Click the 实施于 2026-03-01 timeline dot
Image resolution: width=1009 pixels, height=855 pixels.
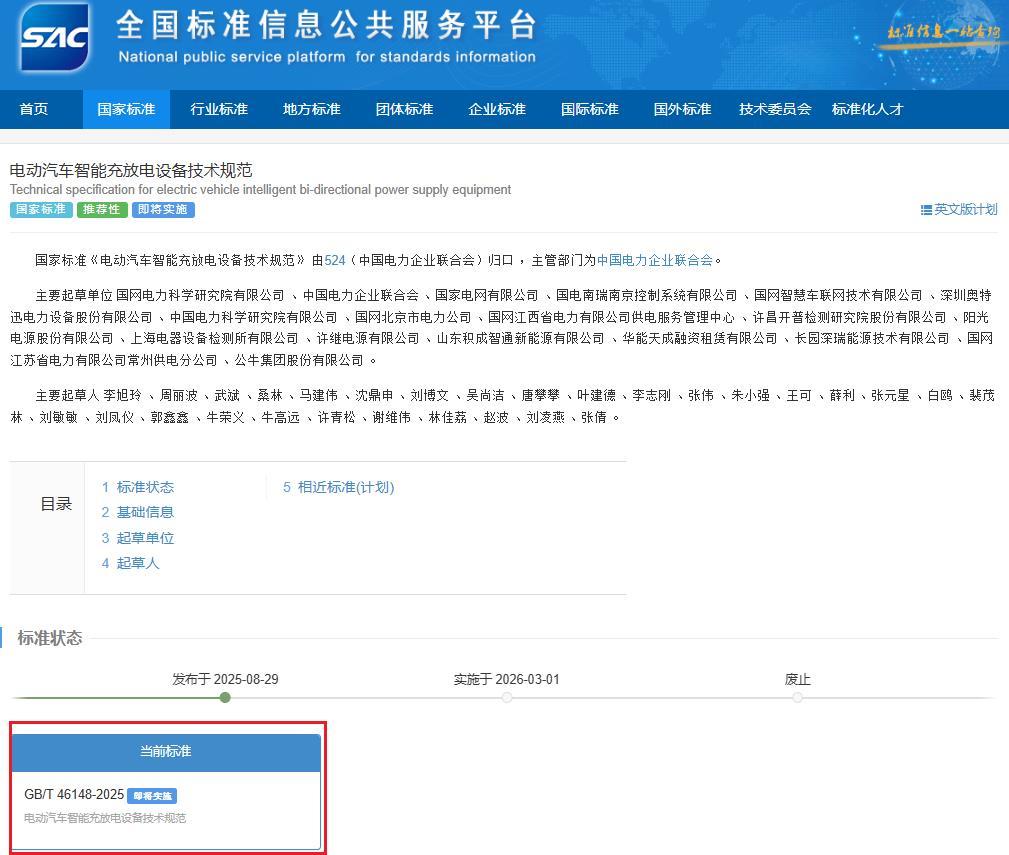click(507, 697)
